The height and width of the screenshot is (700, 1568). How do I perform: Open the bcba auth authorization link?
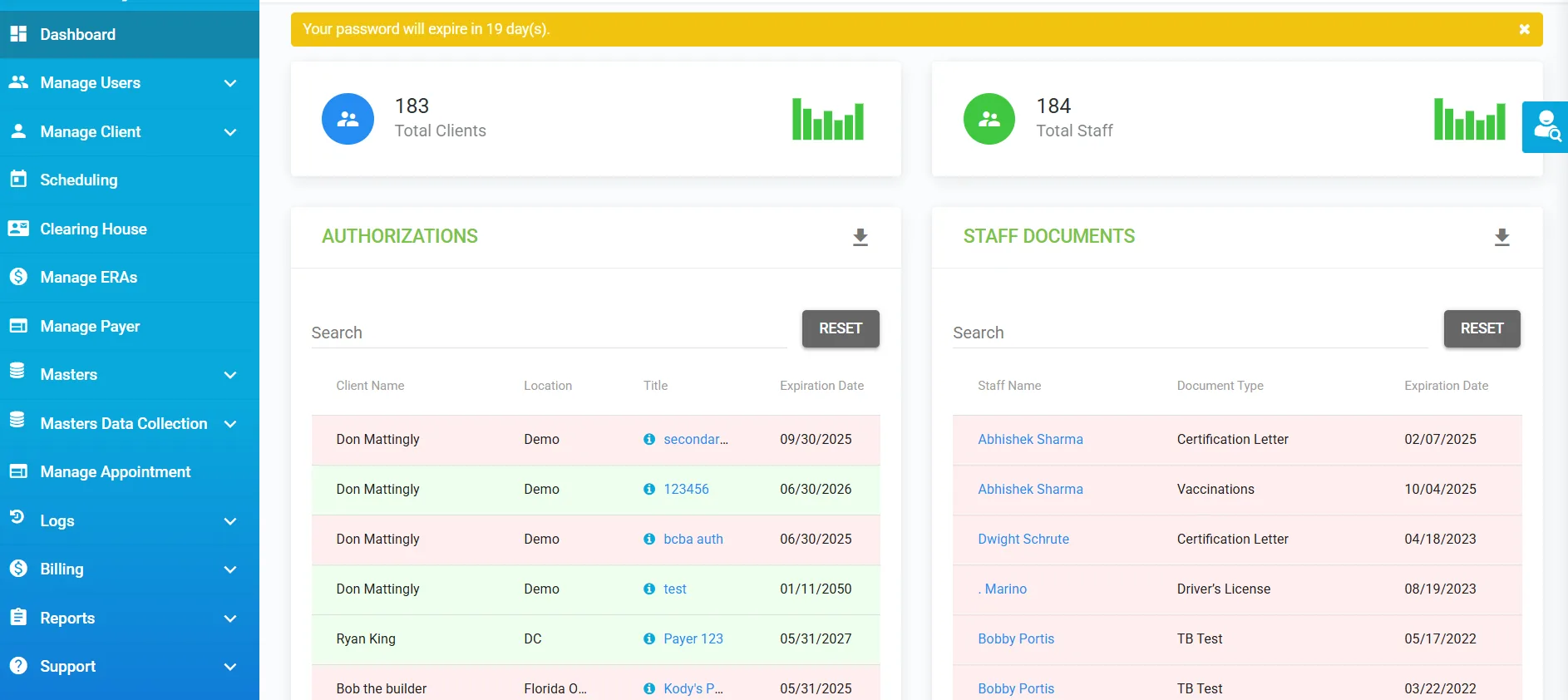[693, 539]
